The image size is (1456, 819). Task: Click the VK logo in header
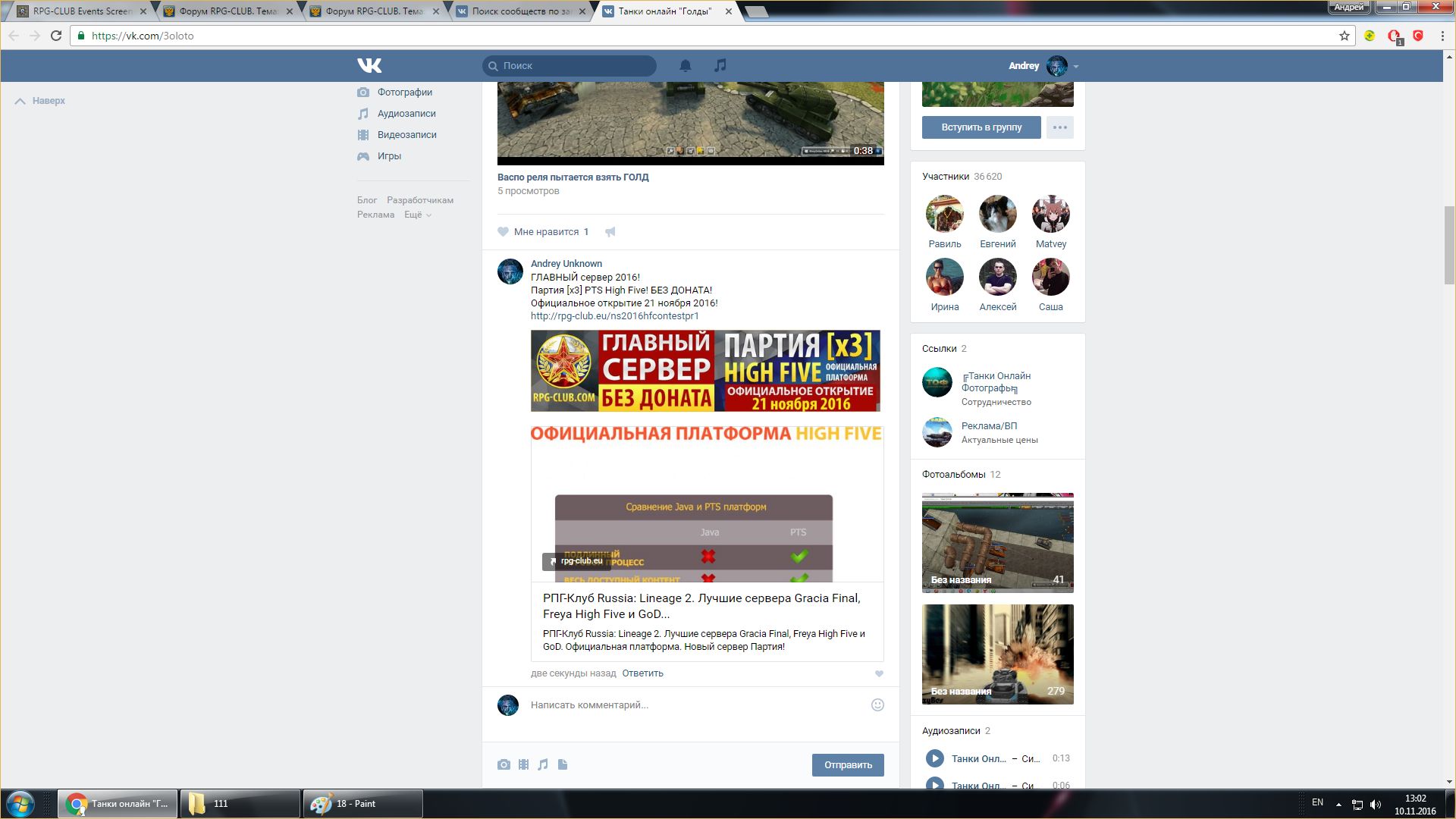coord(369,66)
